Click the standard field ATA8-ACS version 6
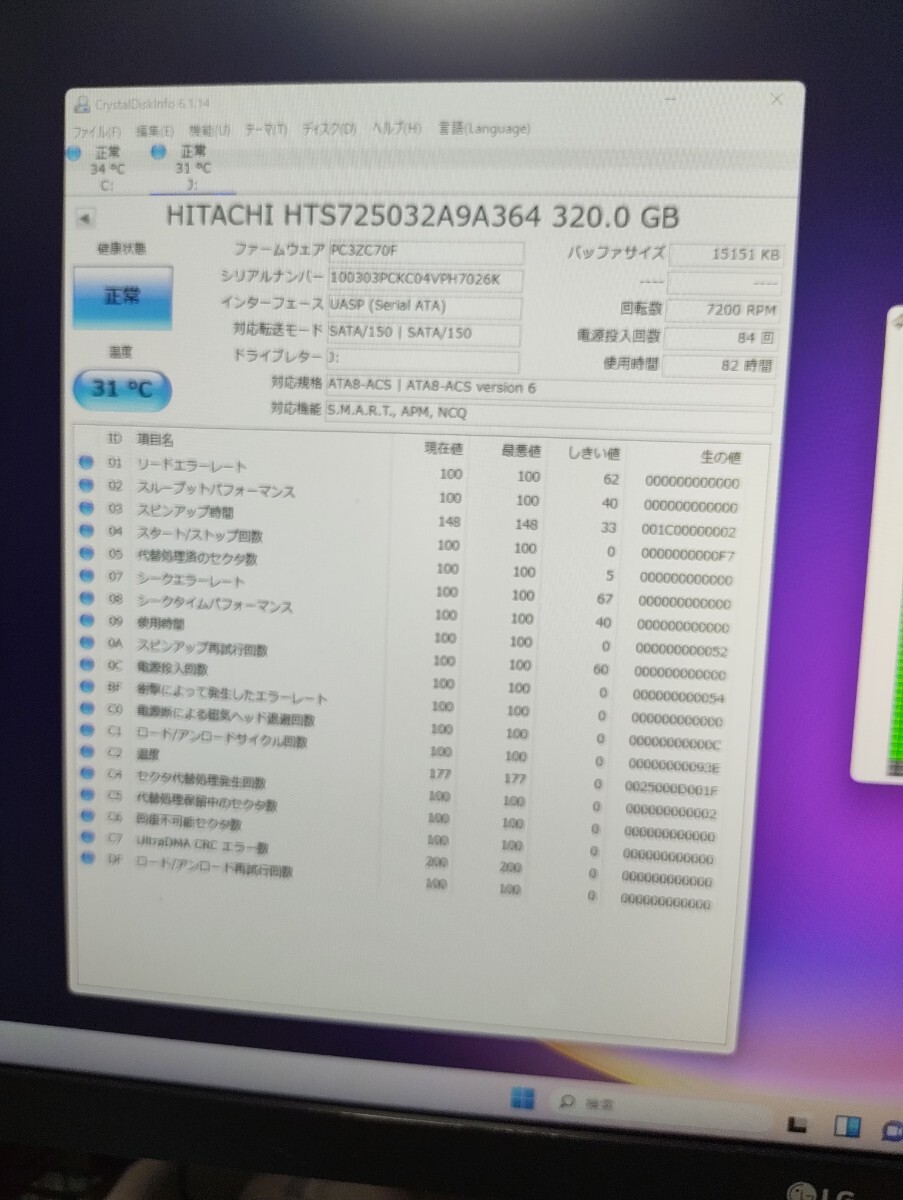This screenshot has width=903, height=1200. (549, 390)
